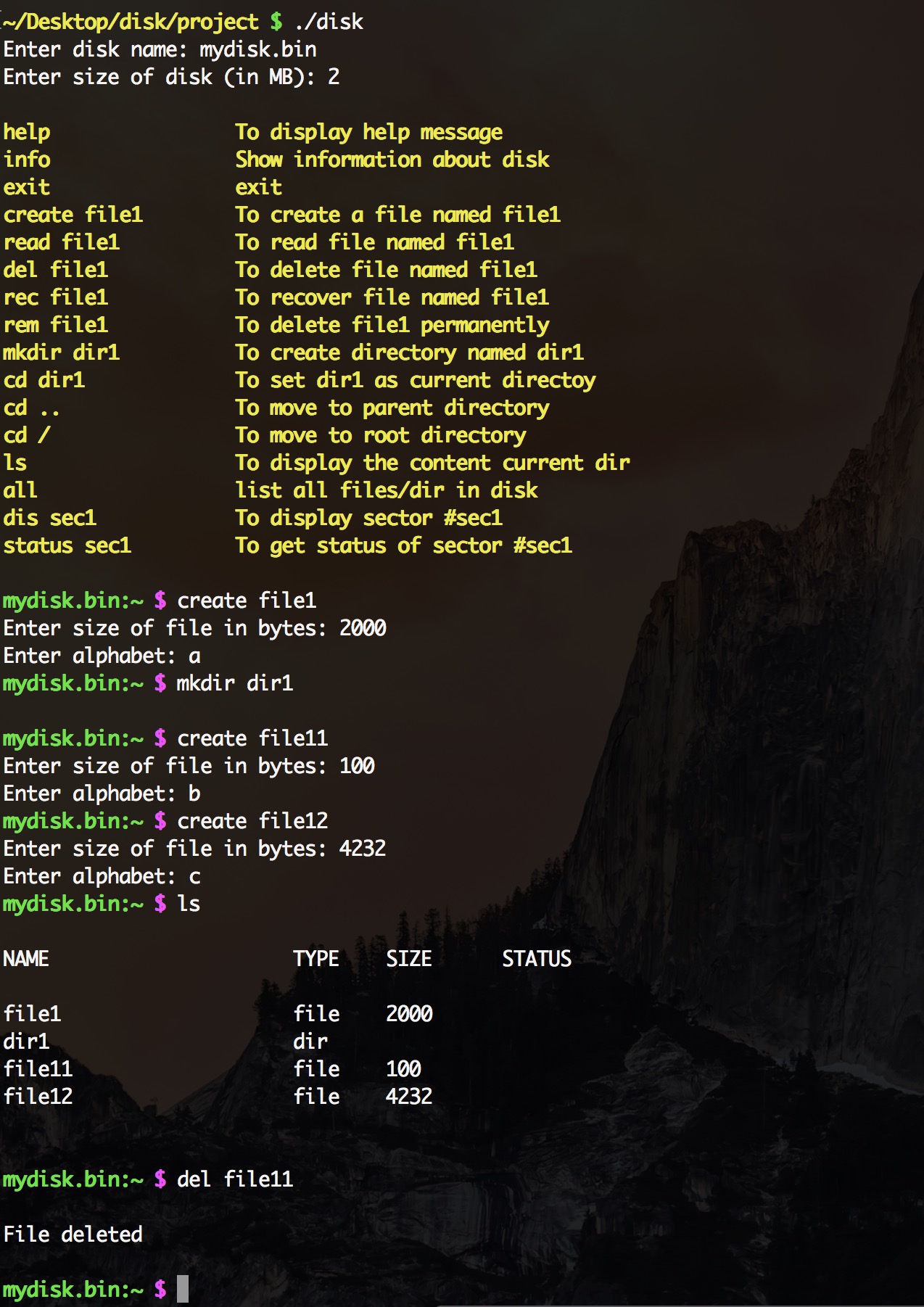Image resolution: width=924 pixels, height=1307 pixels.
Task: Click the typed 'create file1' command at prompt
Action: [247, 601]
